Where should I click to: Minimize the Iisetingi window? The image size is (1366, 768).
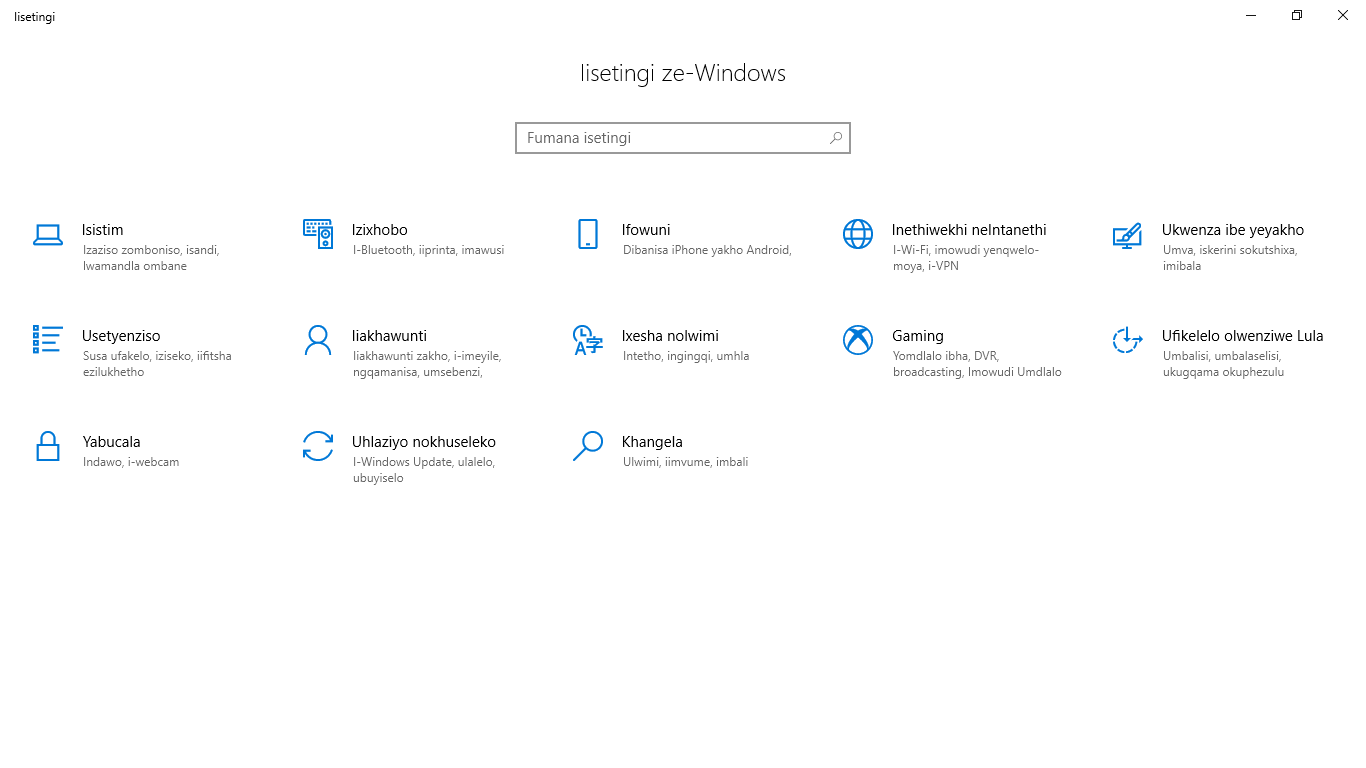[1251, 15]
